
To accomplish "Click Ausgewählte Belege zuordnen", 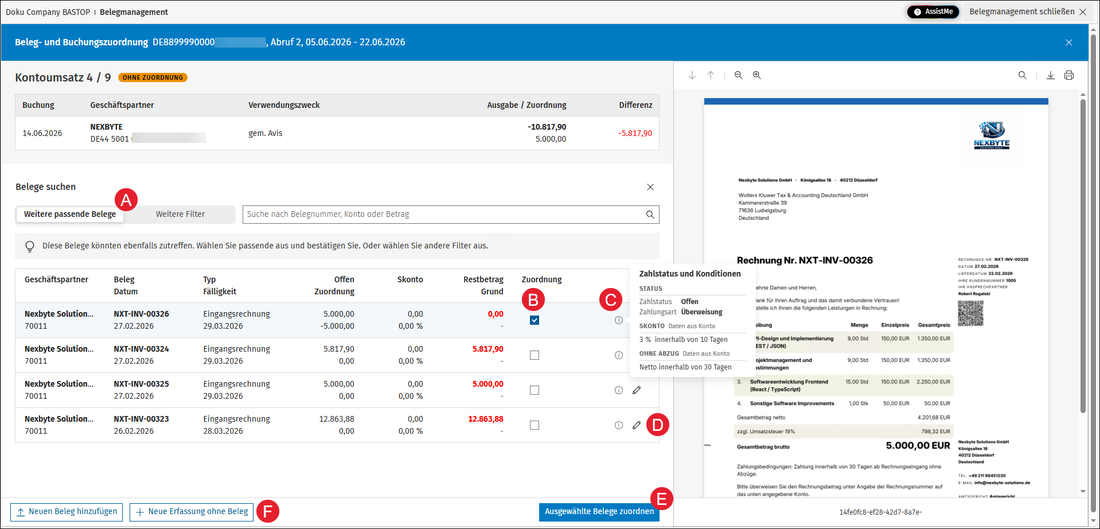I will (x=600, y=511).
